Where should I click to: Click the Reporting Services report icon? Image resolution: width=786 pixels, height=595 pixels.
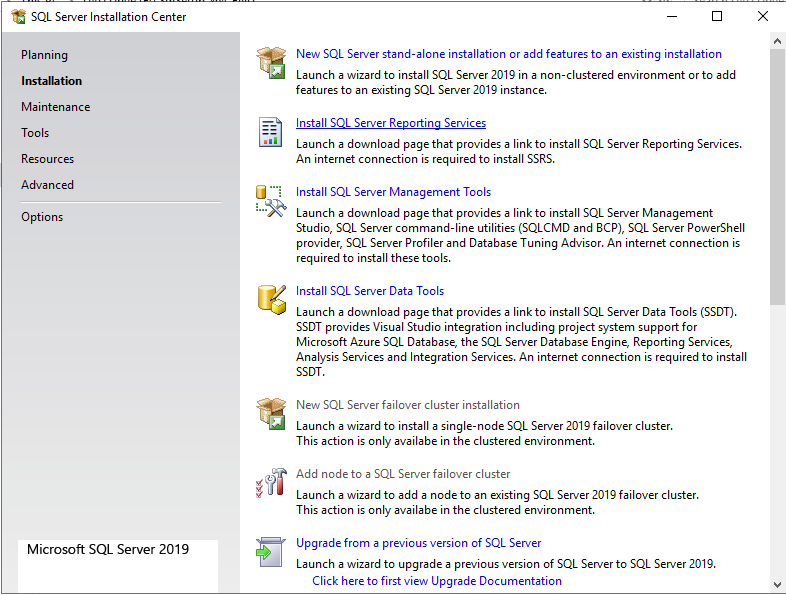tap(270, 132)
